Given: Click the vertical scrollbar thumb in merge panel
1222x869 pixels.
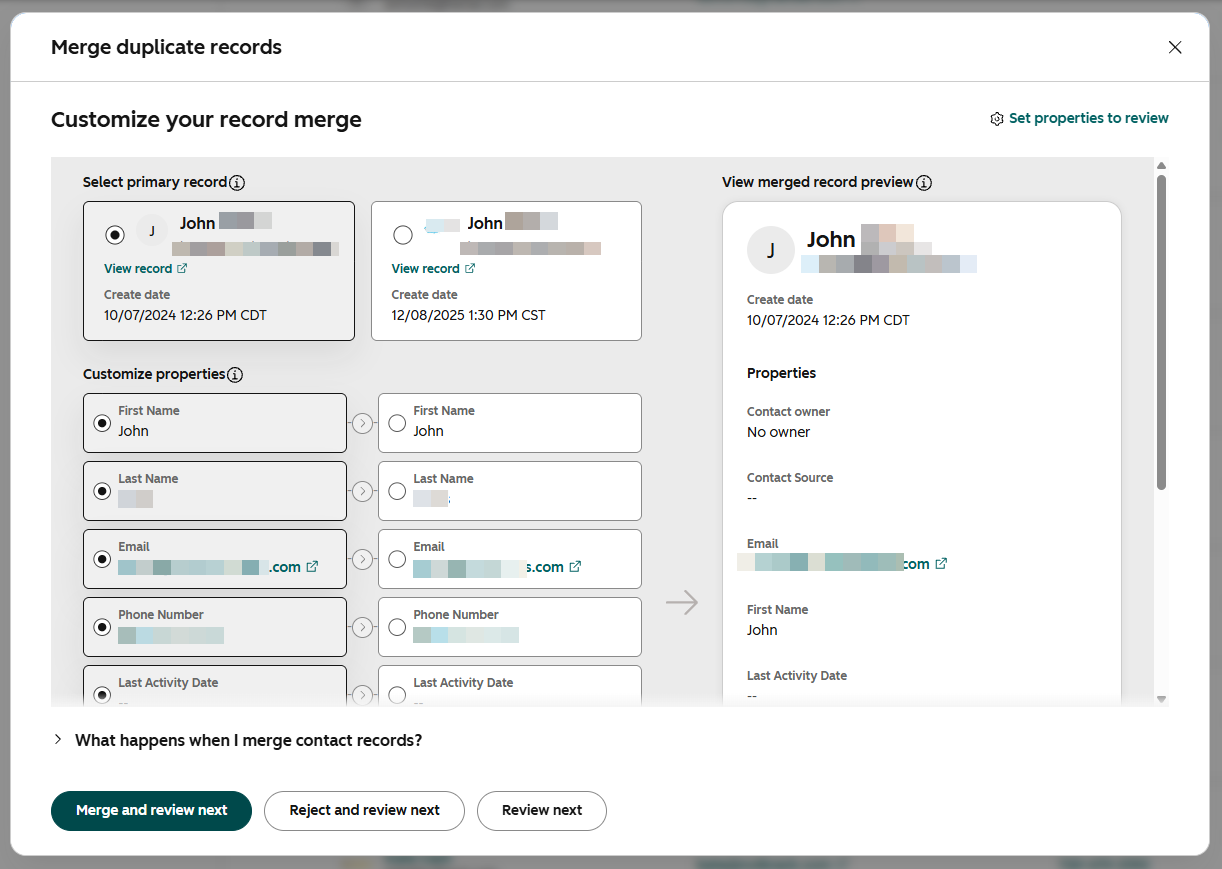Looking at the screenshot, I should point(1161,332).
